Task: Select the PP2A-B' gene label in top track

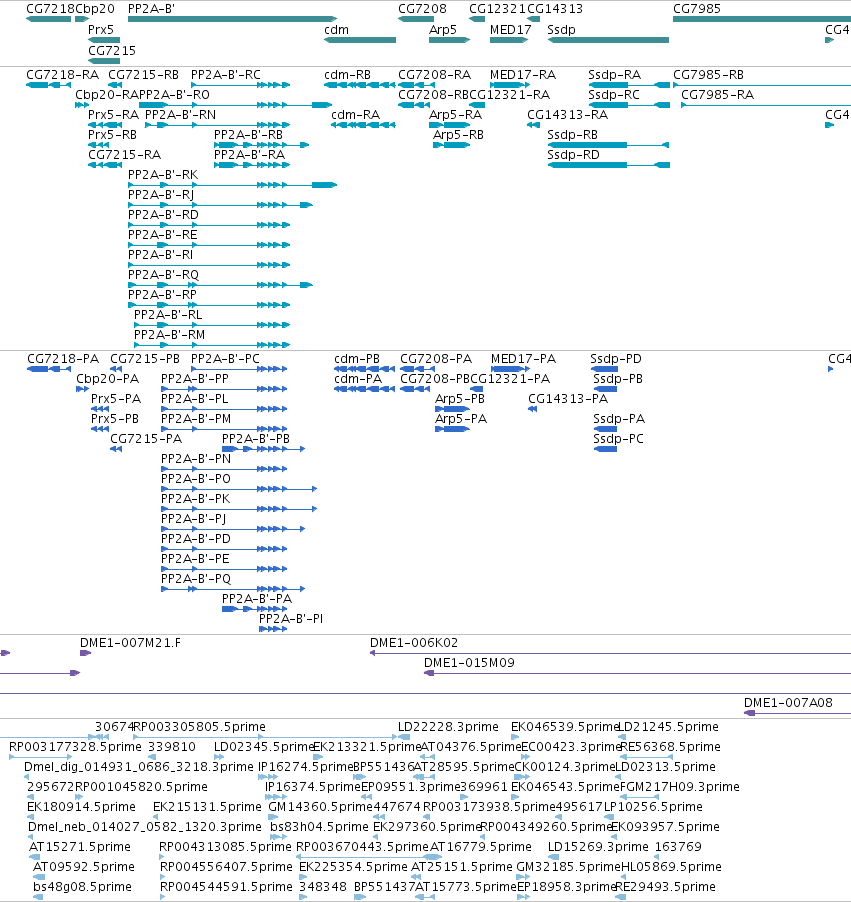Action: [151, 9]
